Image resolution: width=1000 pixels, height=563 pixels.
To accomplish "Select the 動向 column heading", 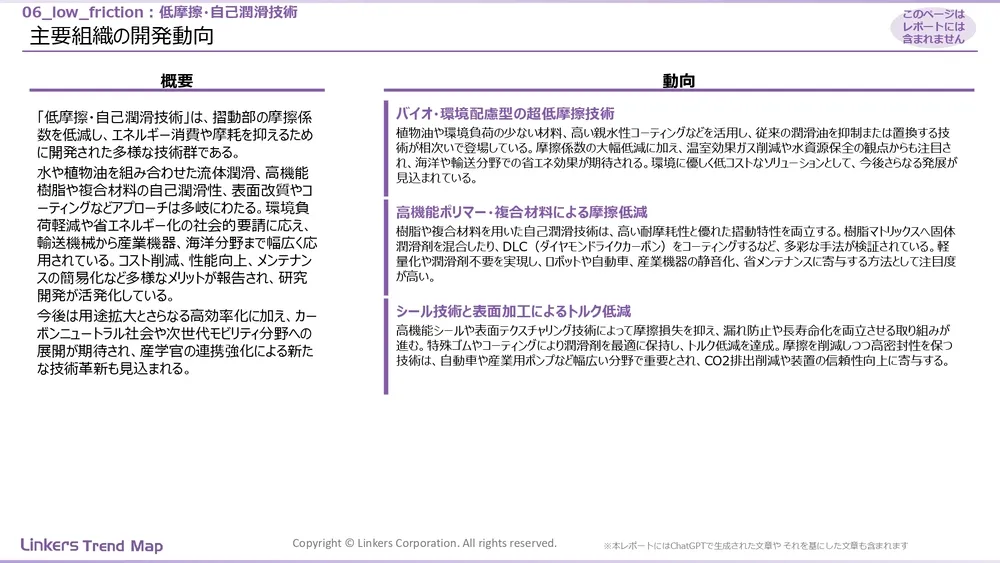I will pos(679,81).
